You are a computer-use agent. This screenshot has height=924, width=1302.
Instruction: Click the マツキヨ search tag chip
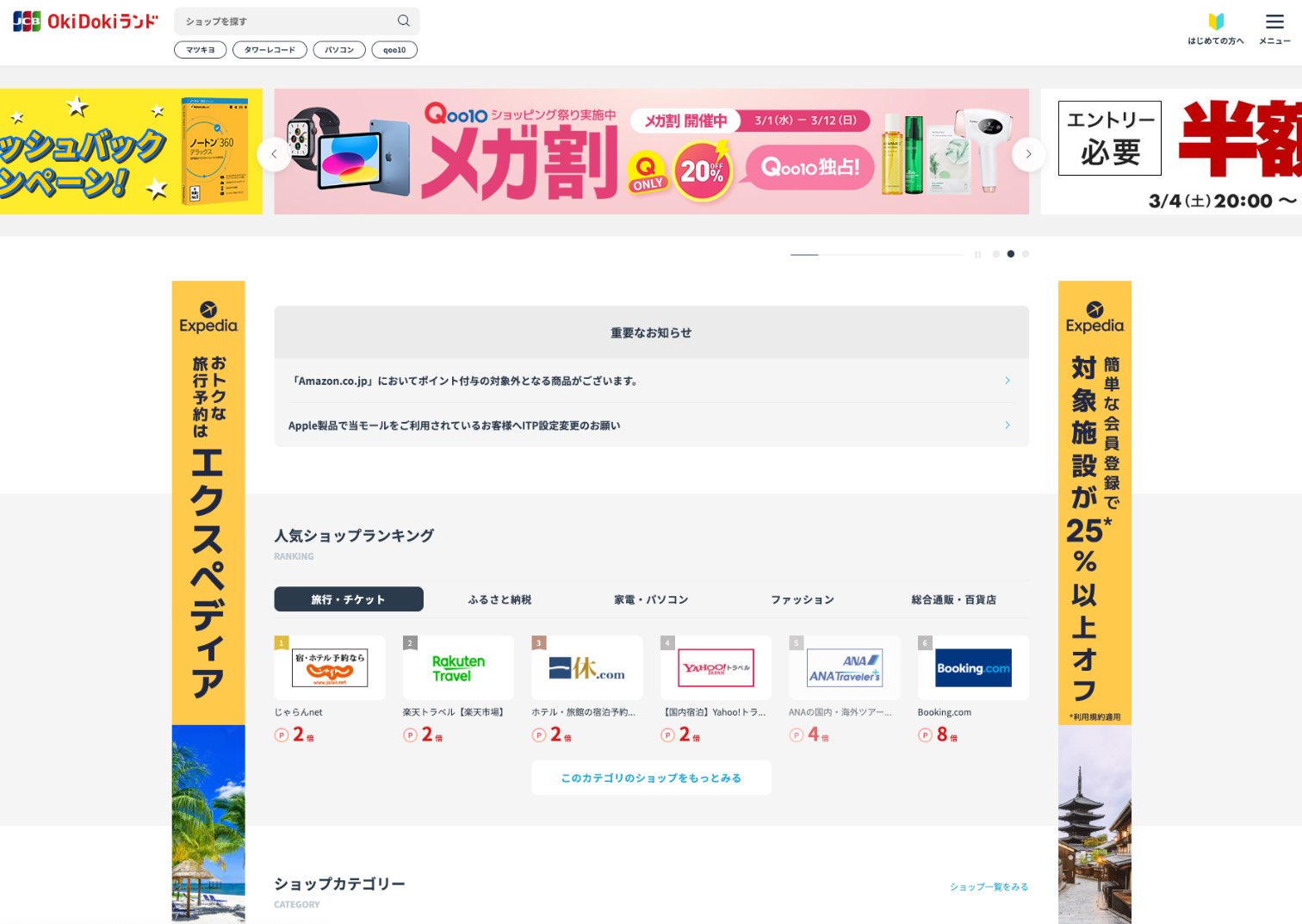point(200,50)
